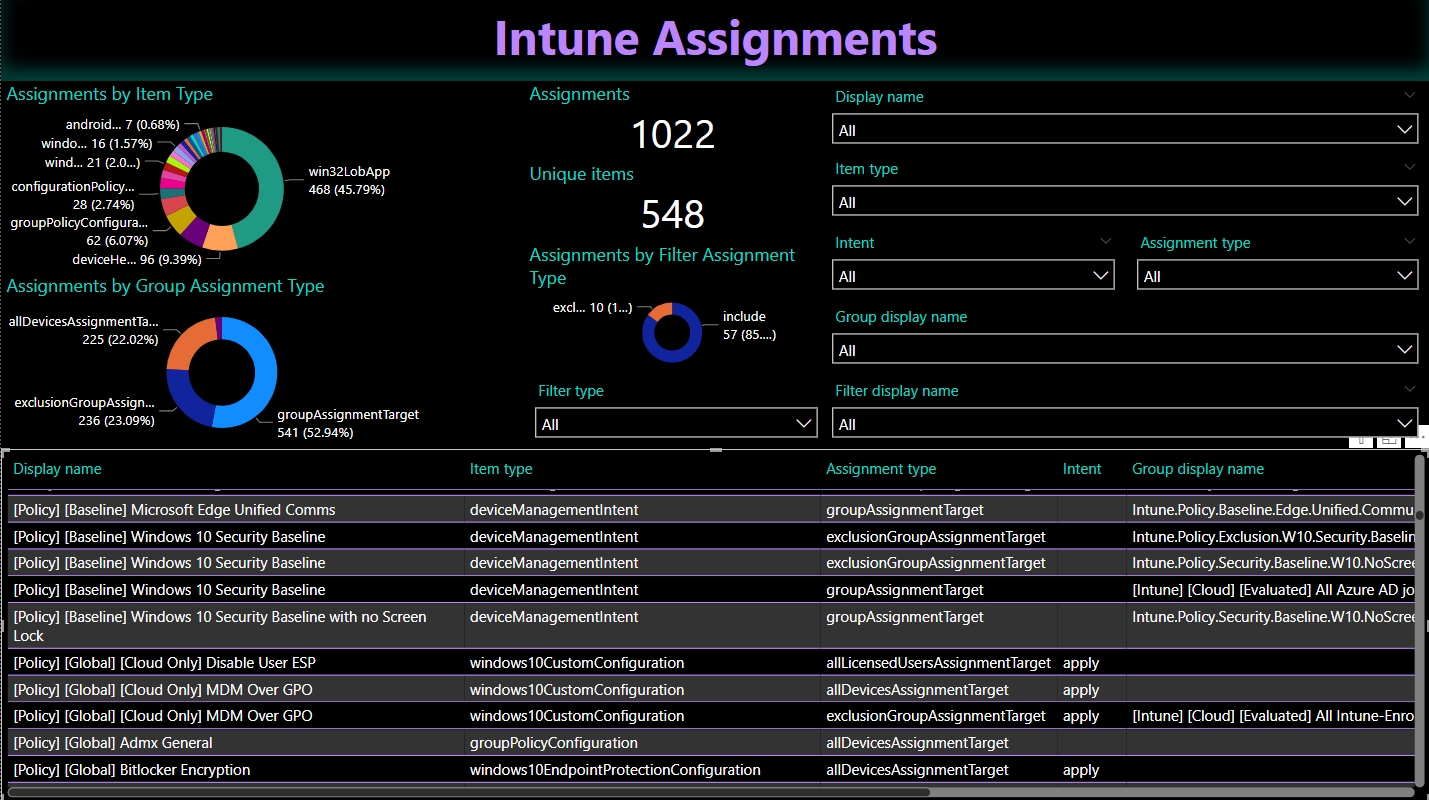Select the Bitlocker Encryption policy row
1429x800 pixels.
[x=132, y=770]
